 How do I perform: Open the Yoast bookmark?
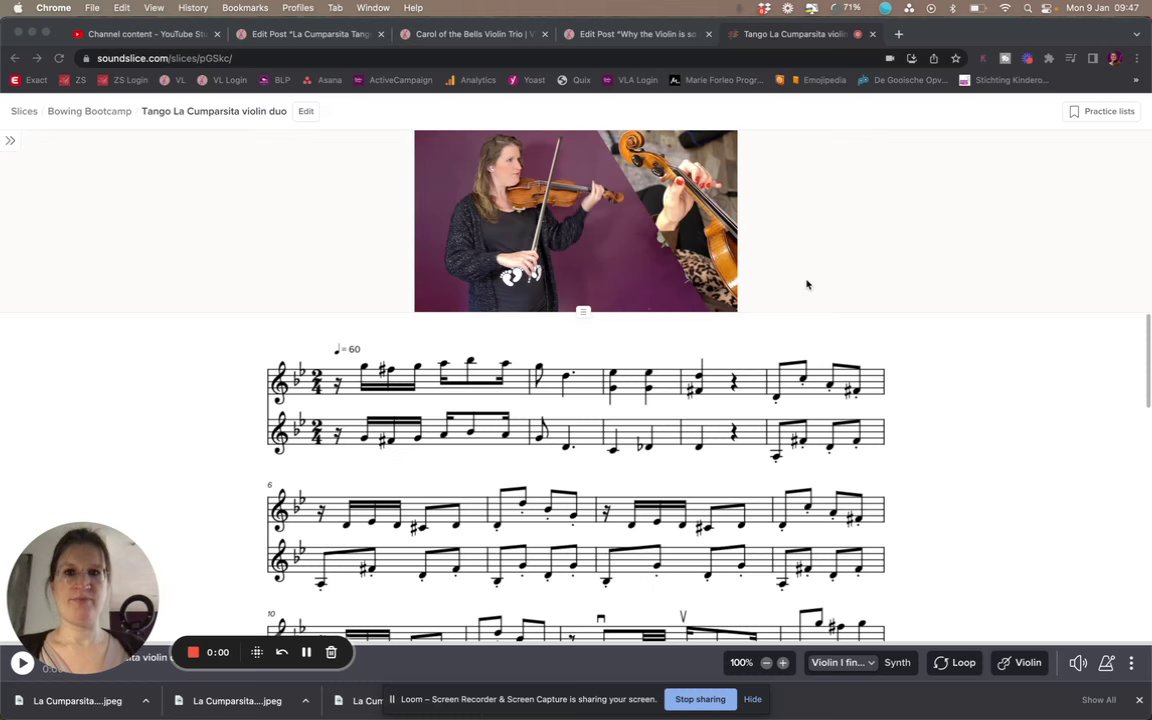point(526,80)
